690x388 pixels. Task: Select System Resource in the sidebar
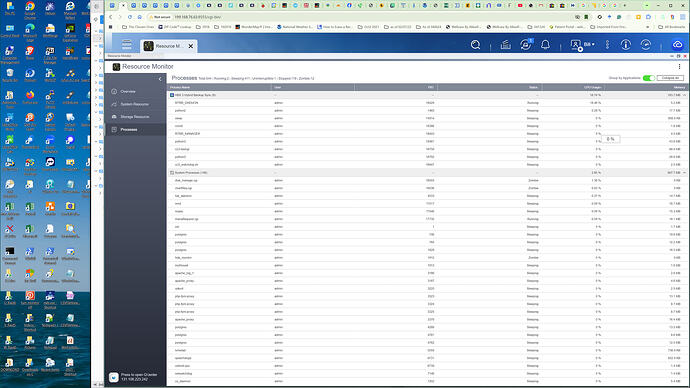pyautogui.click(x=136, y=104)
